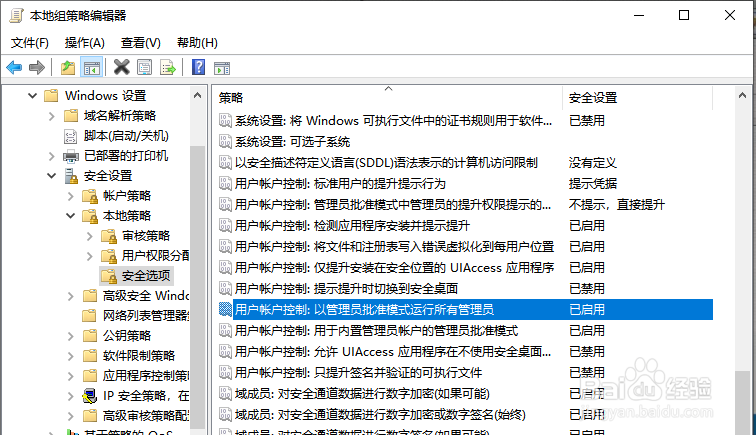Viewport: 756px width, 439px height.
Task: Click tree pane scrollbar up arrow
Action: (x=197, y=95)
